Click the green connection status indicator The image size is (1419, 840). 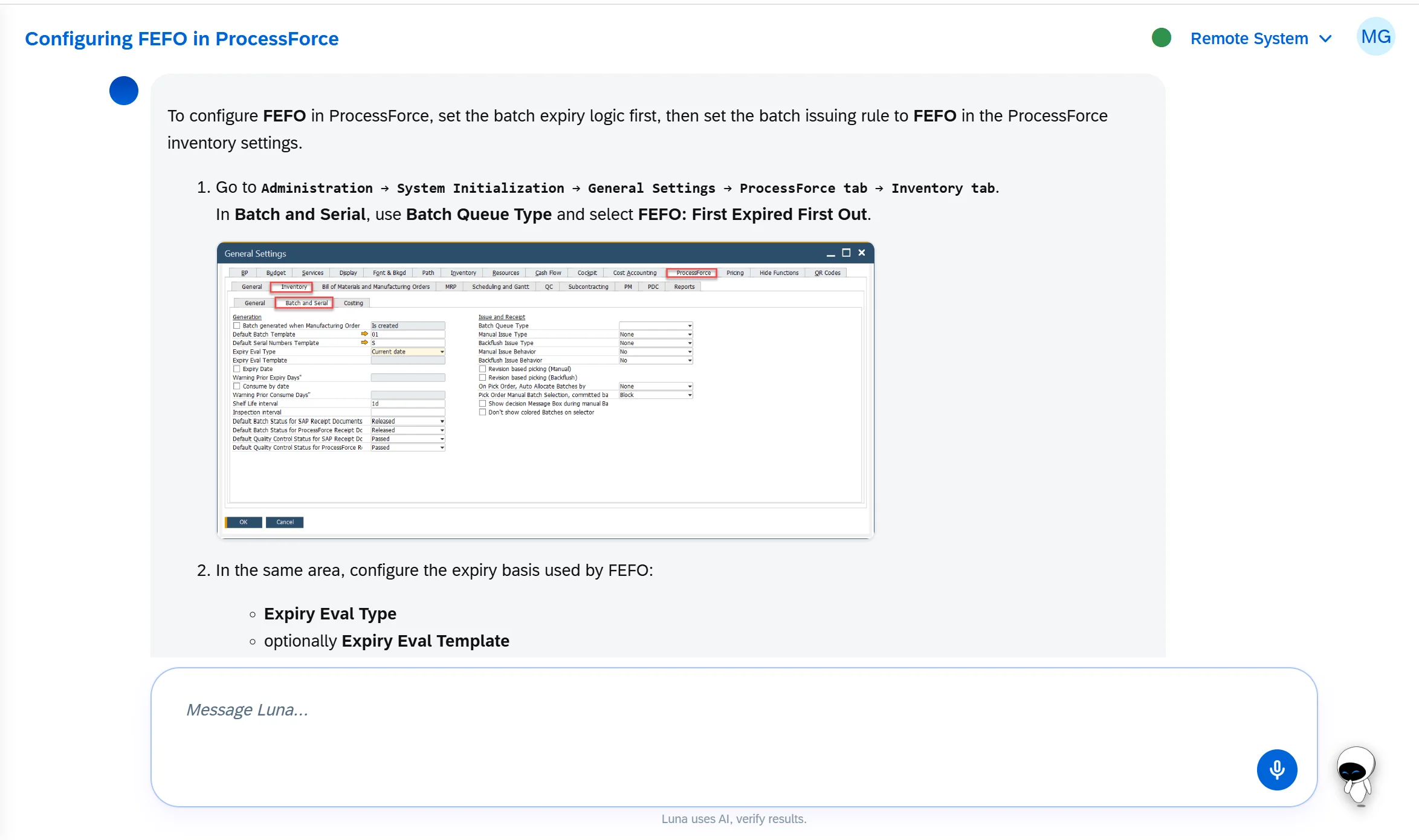[x=1161, y=37]
